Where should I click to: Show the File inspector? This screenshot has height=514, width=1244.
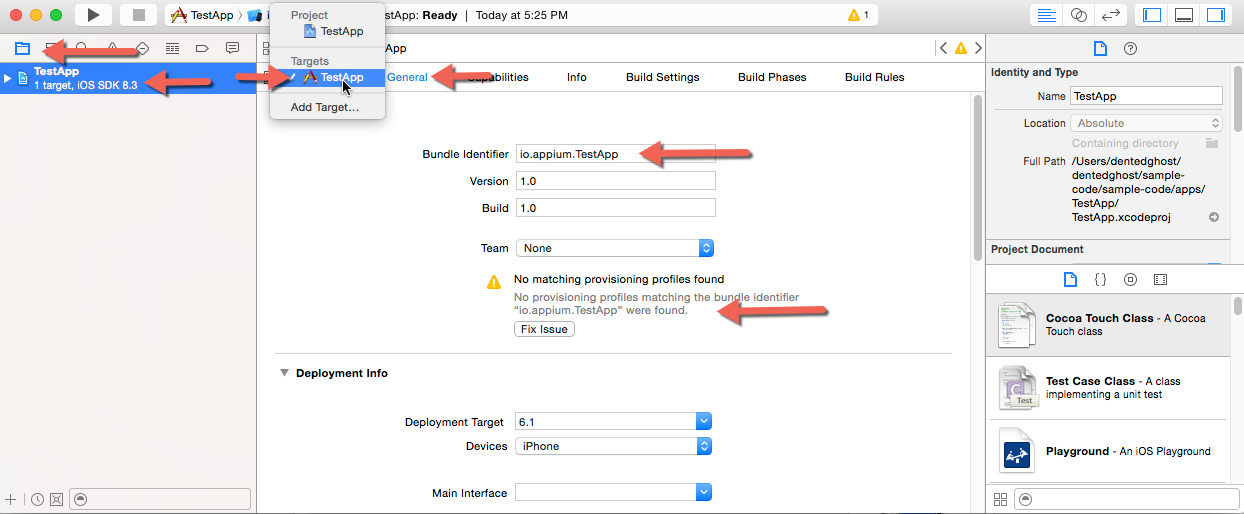1100,48
